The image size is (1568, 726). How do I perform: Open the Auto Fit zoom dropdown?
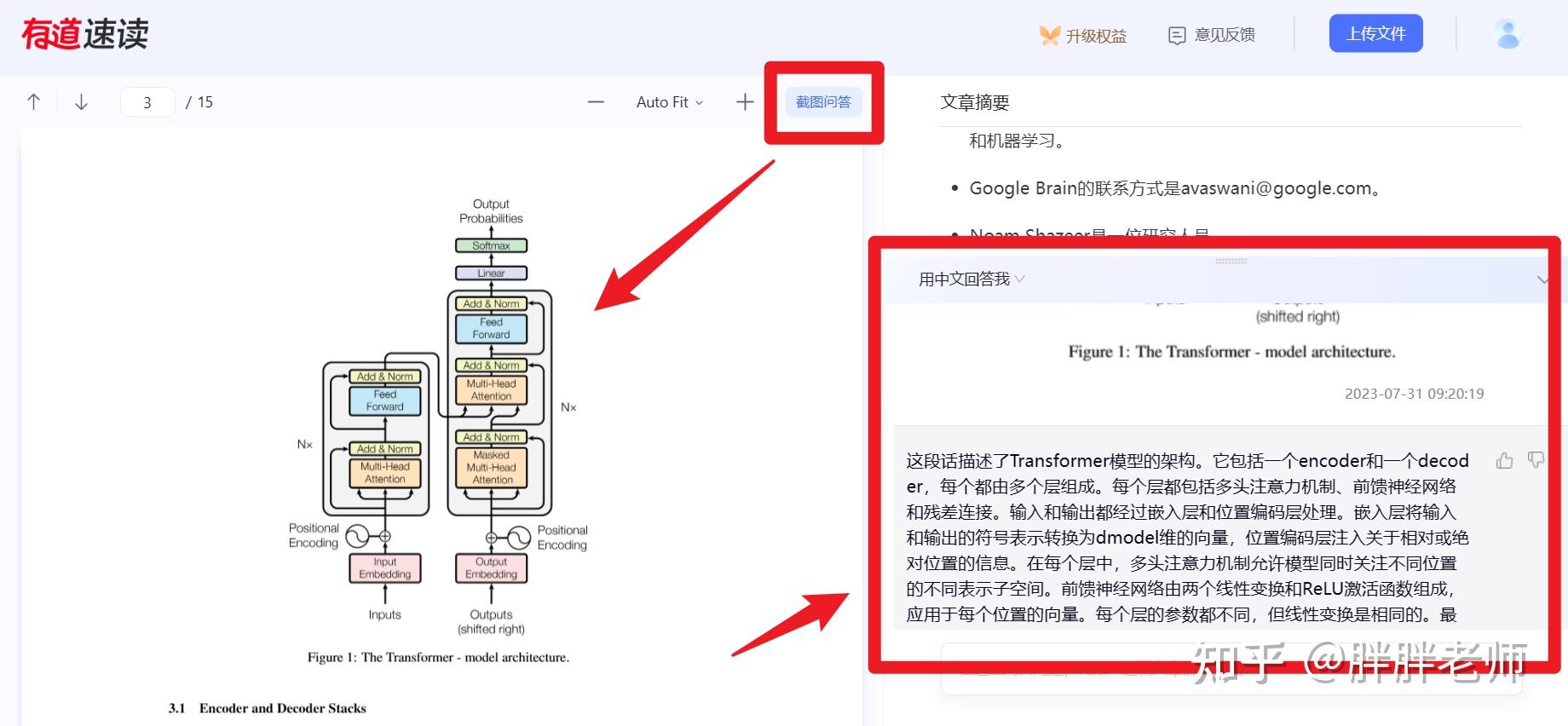click(x=670, y=102)
